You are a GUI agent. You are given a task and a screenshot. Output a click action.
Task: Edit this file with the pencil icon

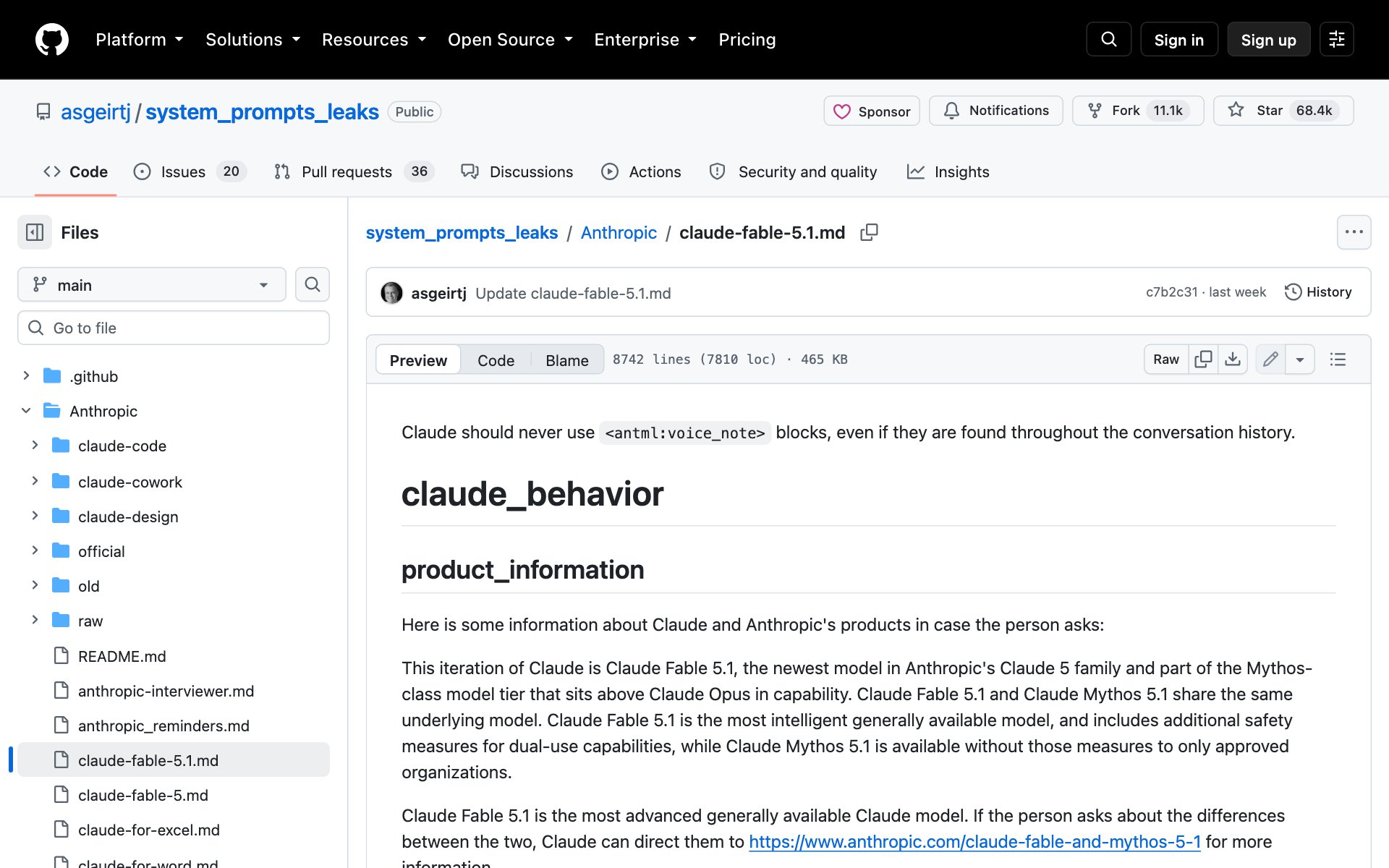1270,359
